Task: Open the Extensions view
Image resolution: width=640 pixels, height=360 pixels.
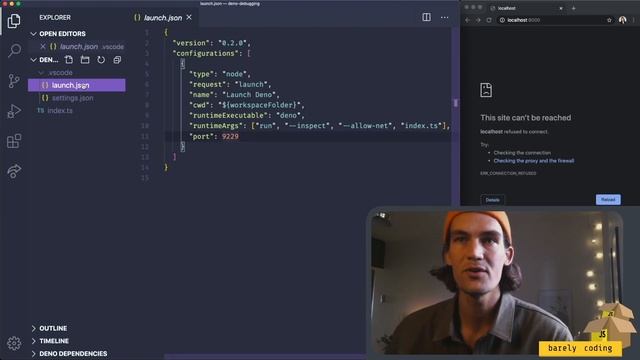Action: tap(14, 141)
